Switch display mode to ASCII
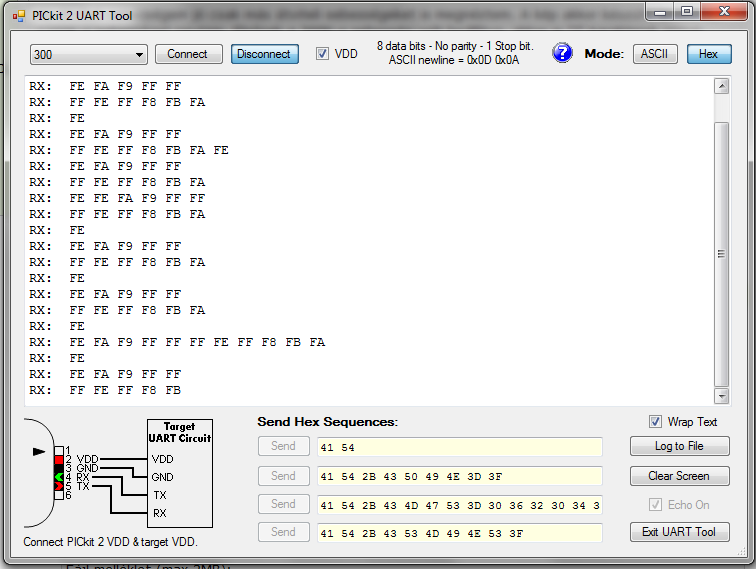756x569 pixels. pos(655,54)
